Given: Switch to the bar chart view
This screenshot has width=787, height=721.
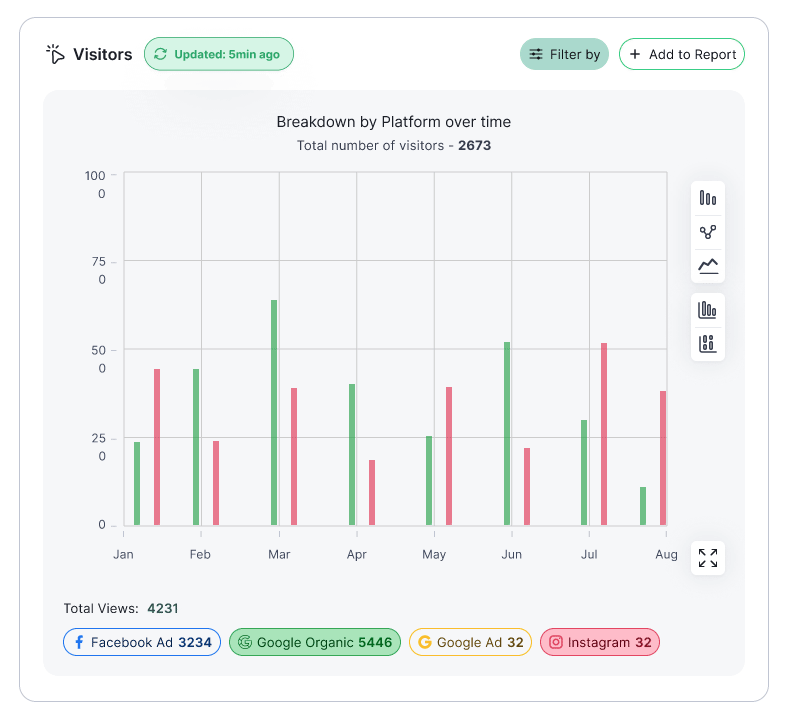Looking at the screenshot, I should (x=708, y=198).
